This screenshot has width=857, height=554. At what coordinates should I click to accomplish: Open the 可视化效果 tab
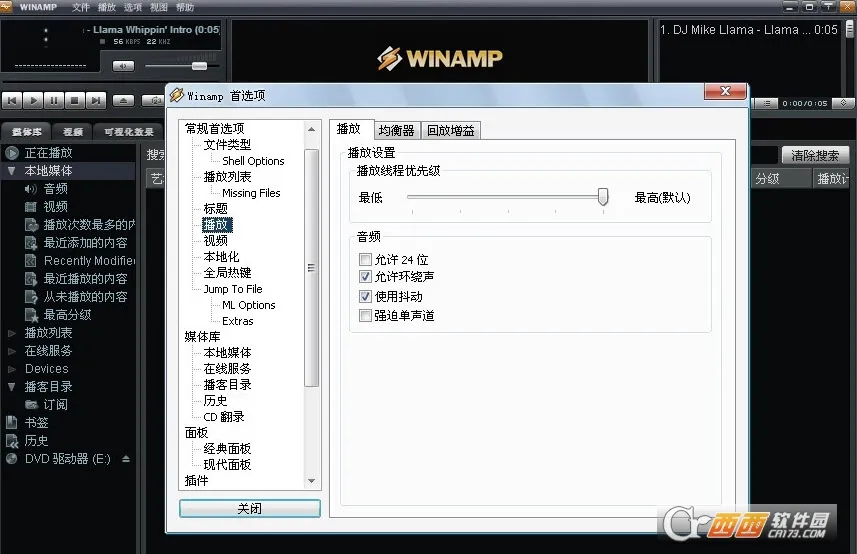tap(129, 132)
